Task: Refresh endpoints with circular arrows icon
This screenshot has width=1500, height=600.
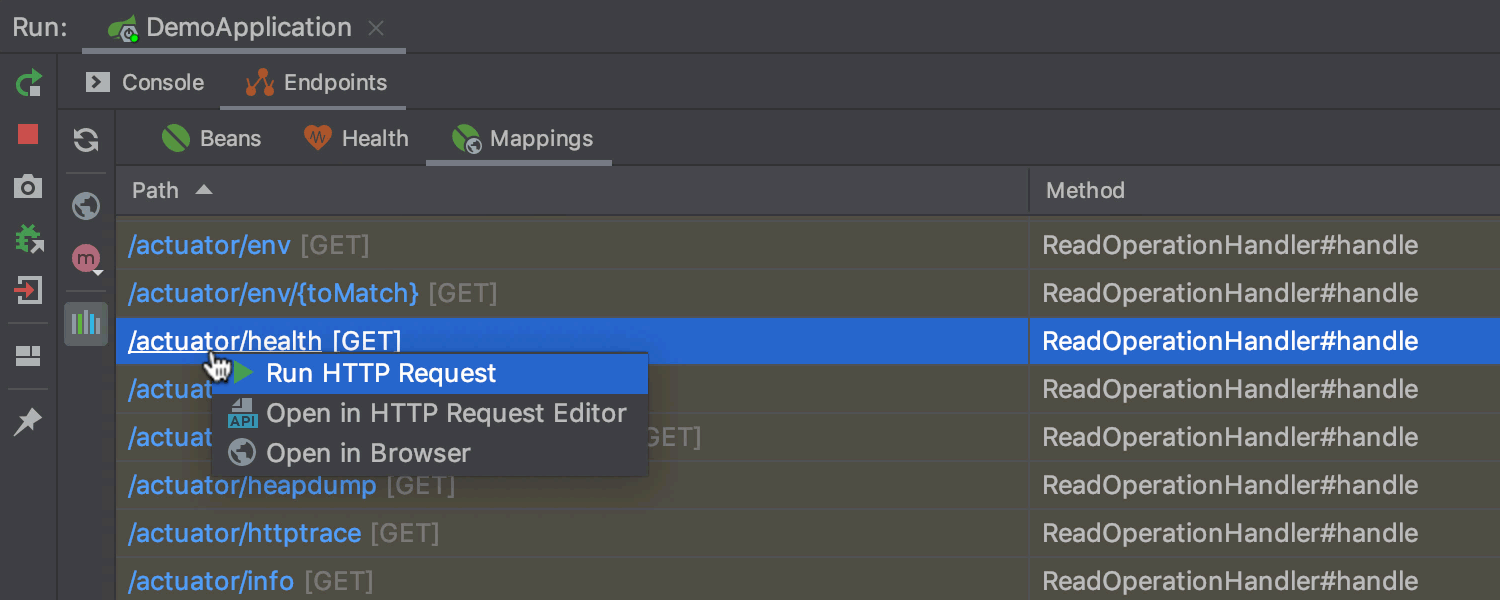Action: tap(86, 140)
